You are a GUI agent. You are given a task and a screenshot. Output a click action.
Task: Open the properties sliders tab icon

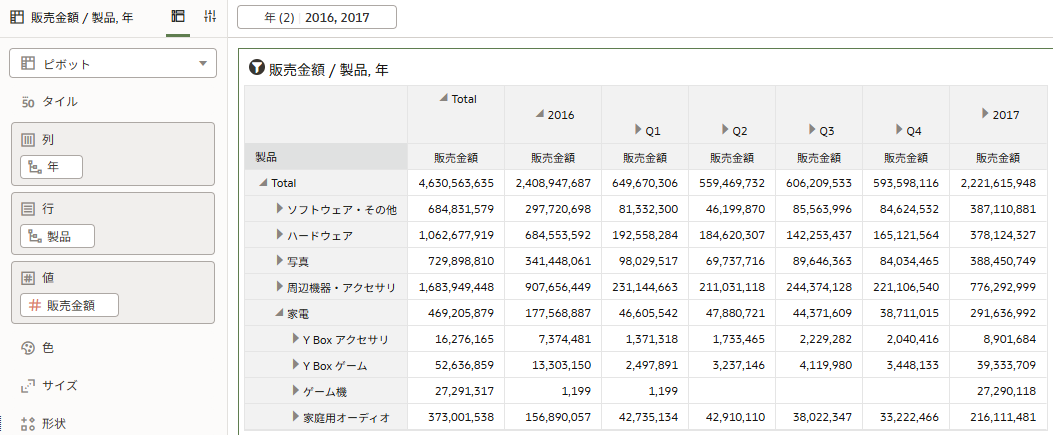click(210, 17)
